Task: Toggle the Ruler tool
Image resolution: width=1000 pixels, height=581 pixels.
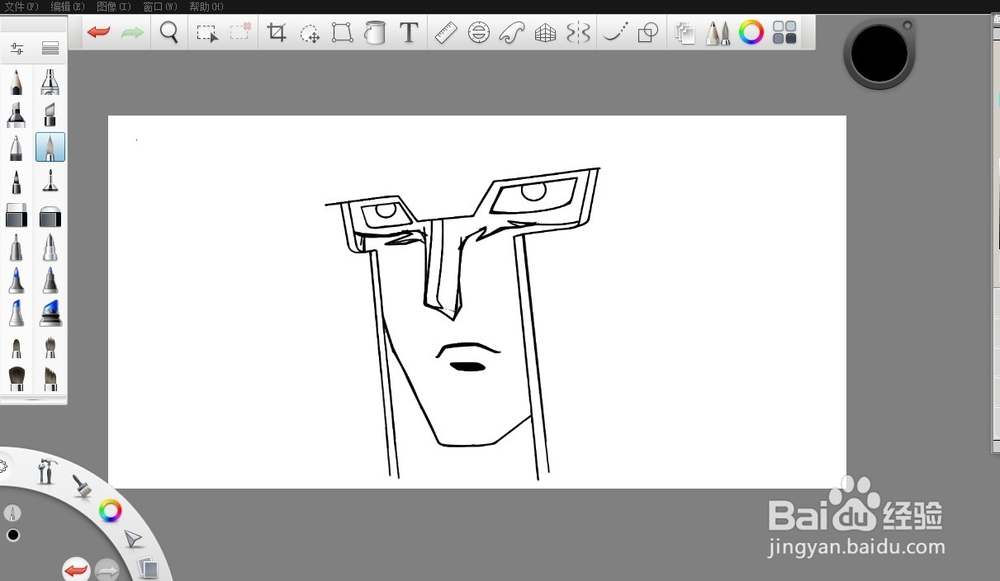Action: coord(446,32)
